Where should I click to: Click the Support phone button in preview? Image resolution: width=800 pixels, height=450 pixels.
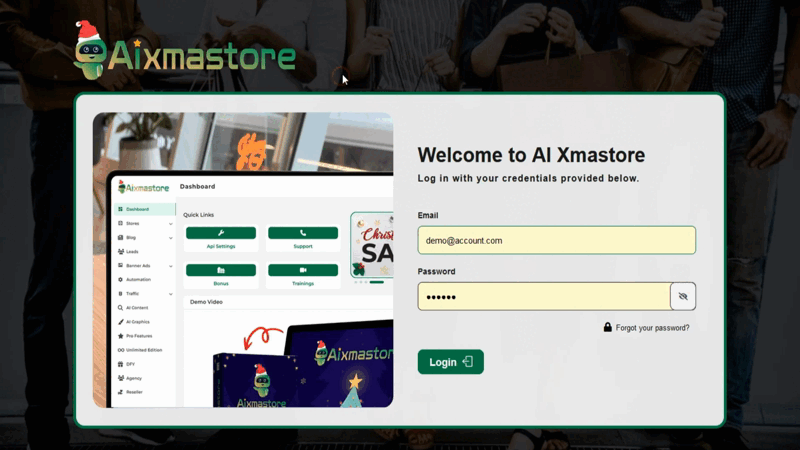(303, 233)
